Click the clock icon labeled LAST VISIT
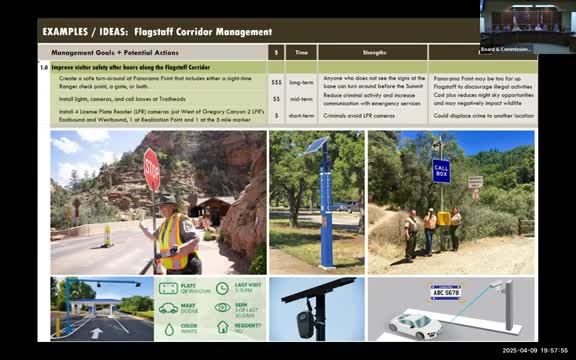Image resolution: width=576 pixels, height=360 pixels. [x=222, y=288]
